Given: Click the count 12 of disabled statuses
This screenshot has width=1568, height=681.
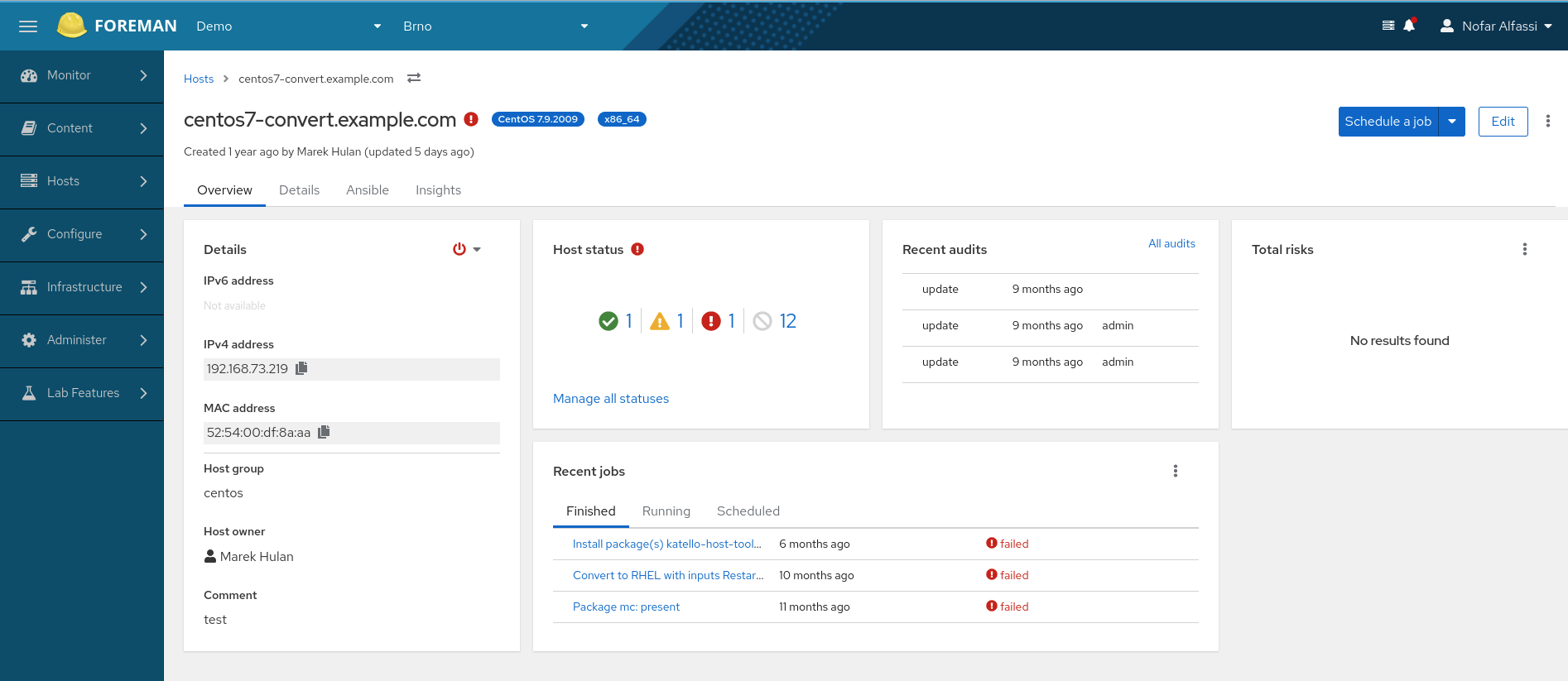Looking at the screenshot, I should coord(787,321).
